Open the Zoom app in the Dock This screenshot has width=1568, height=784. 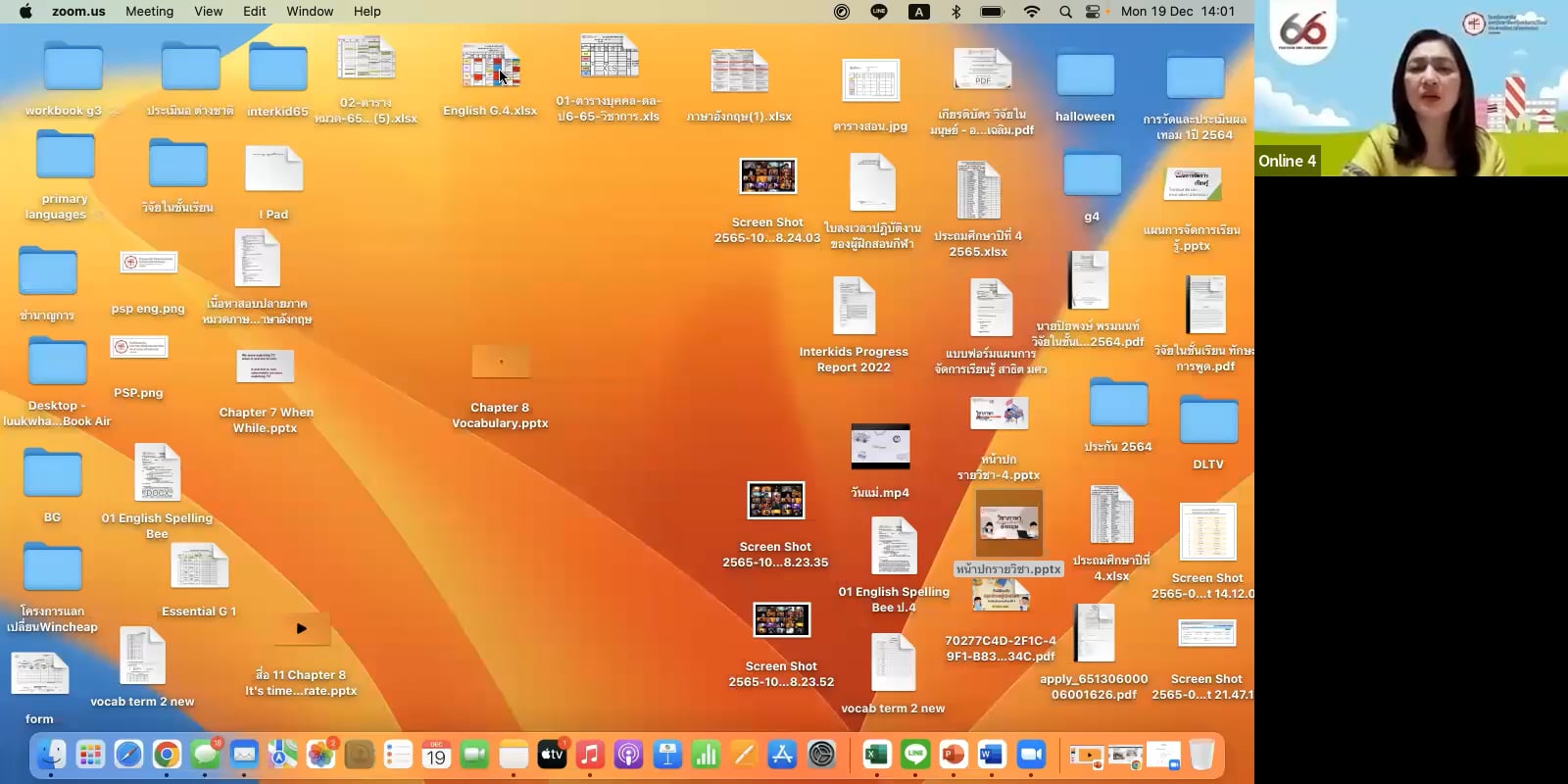(1030, 755)
